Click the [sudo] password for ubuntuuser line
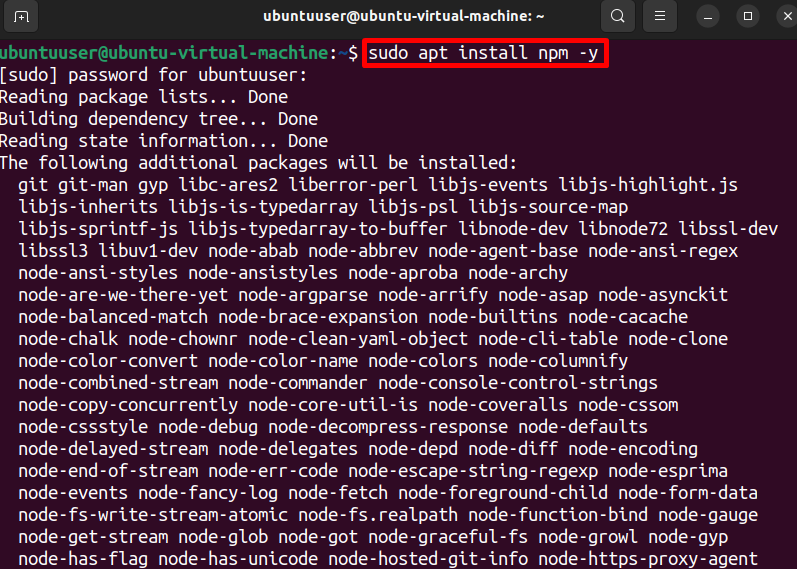The height and width of the screenshot is (569, 797). [154, 75]
